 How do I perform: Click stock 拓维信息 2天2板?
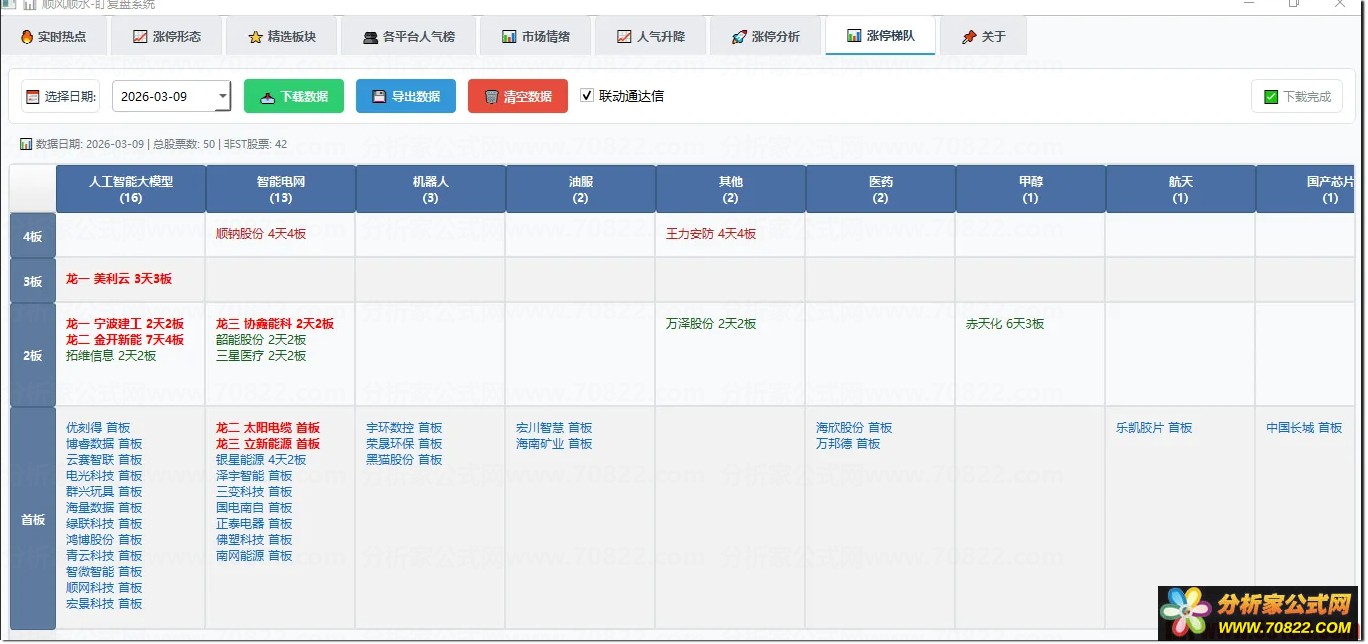tap(111, 356)
